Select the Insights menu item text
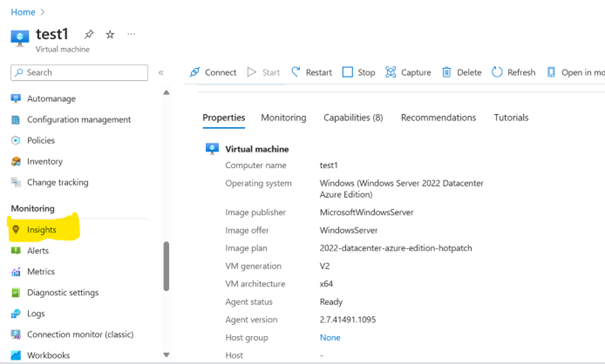This screenshot has height=364, width=605. (42, 230)
